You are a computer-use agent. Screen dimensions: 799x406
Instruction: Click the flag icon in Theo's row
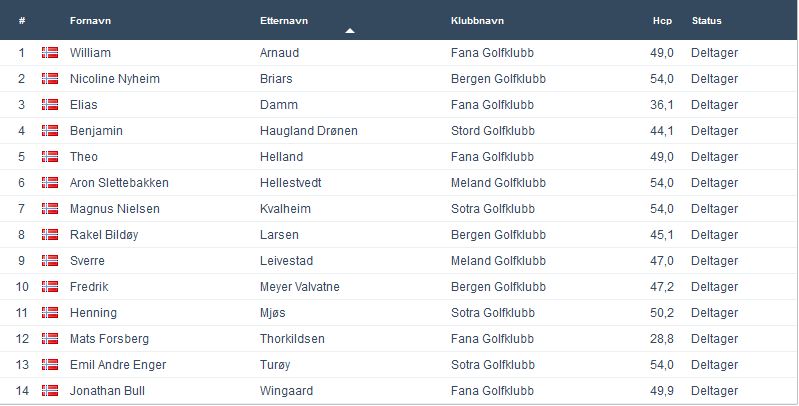click(49, 157)
